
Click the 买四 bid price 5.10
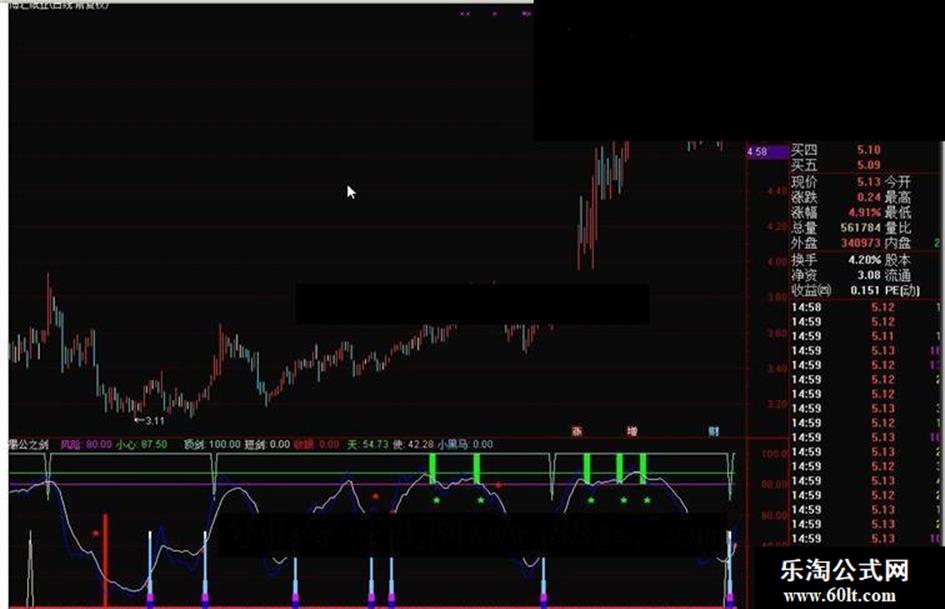point(868,150)
